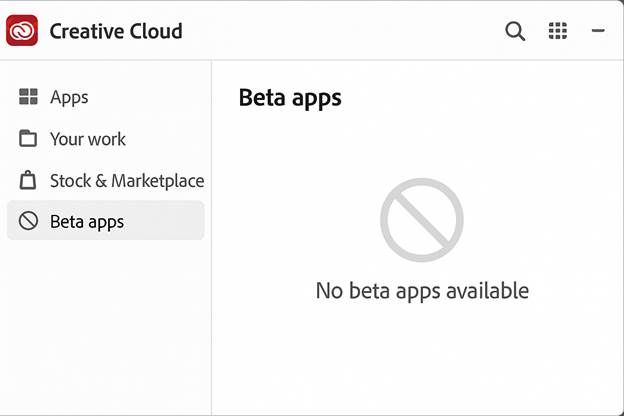
Task: Open the search magnifier icon
Action: pos(515,31)
